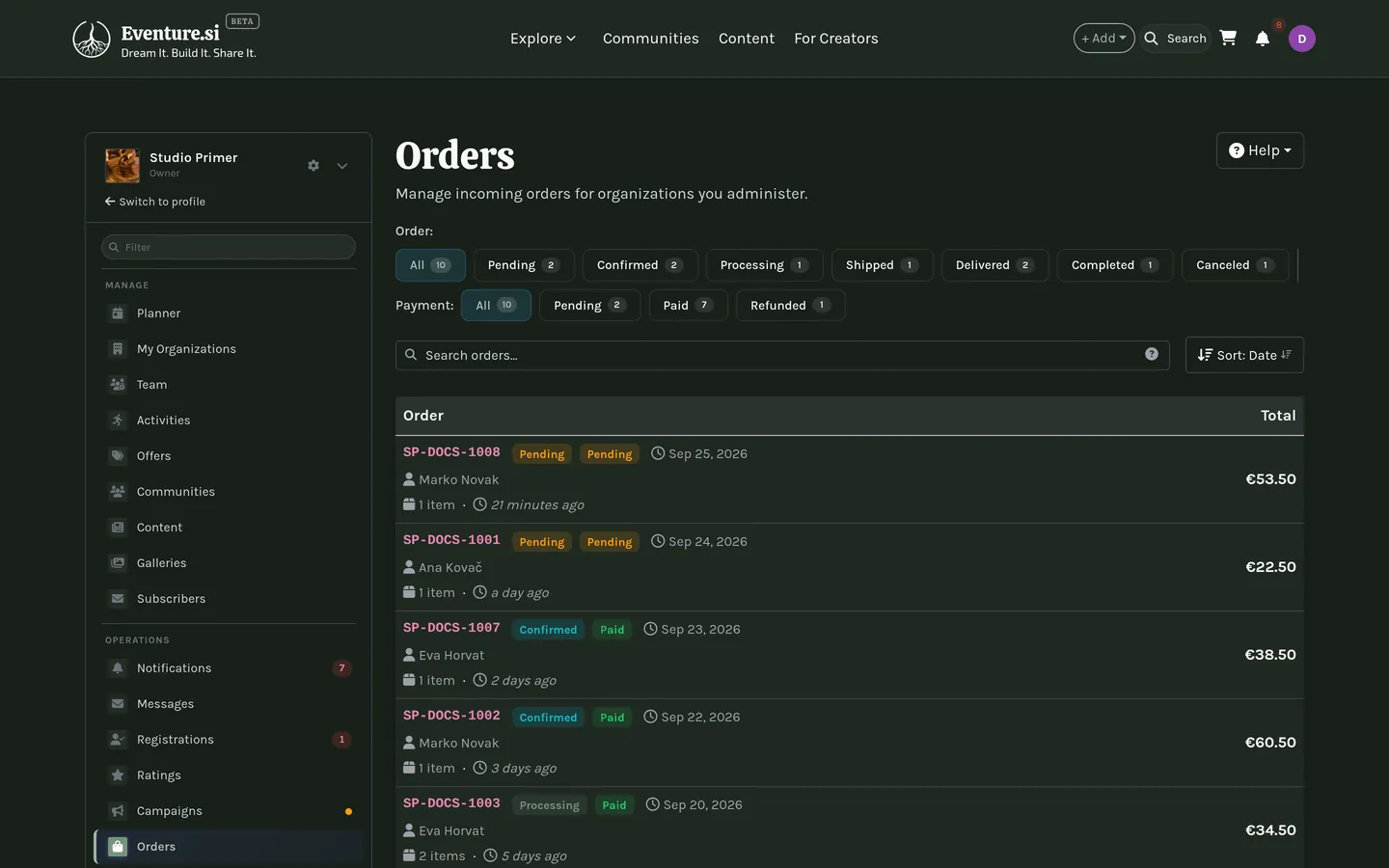The image size is (1389, 868).
Task: Click the header Search magnifier icon
Action: (x=1151, y=39)
